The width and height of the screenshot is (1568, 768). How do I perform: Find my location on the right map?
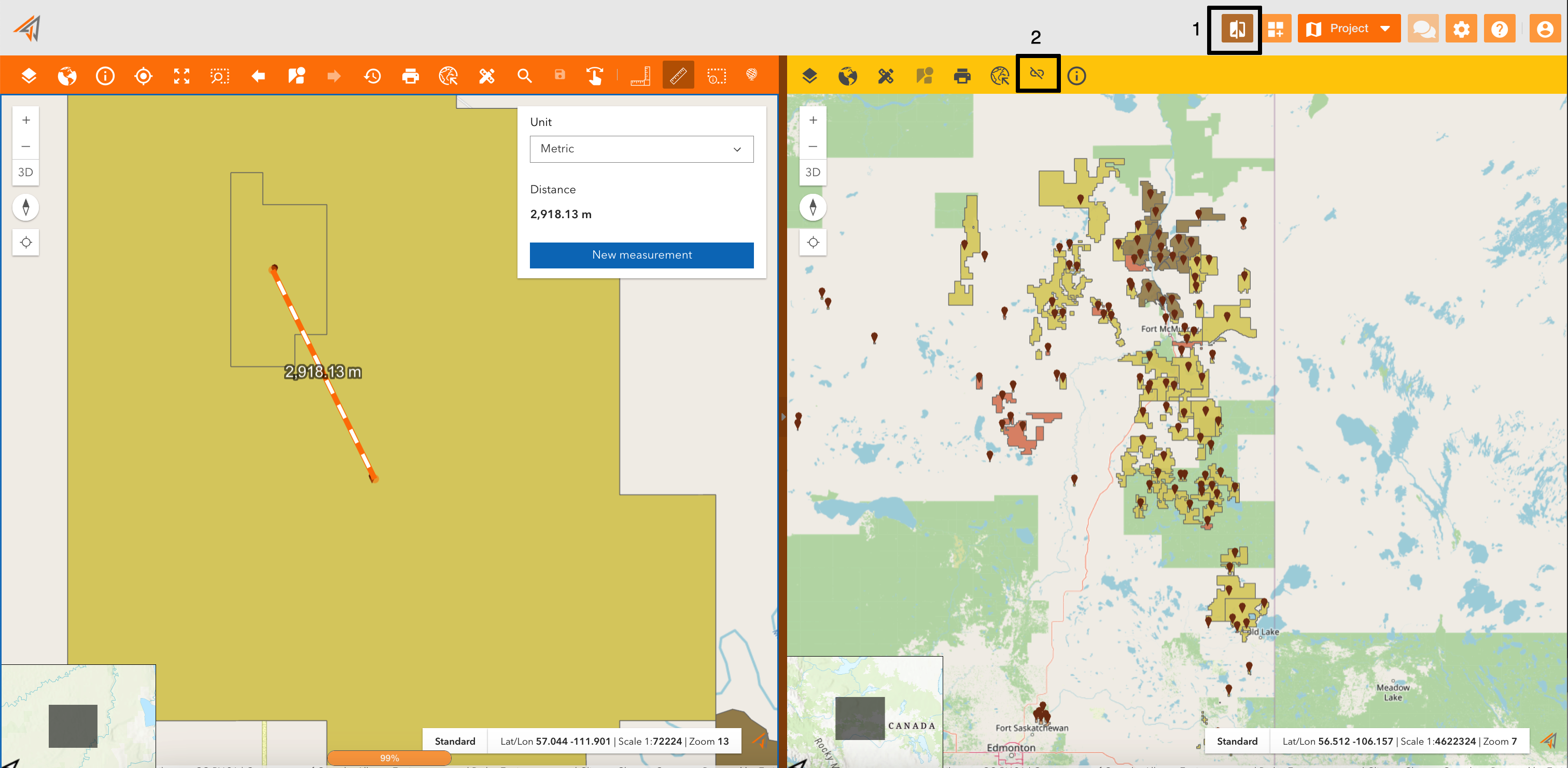(813, 242)
